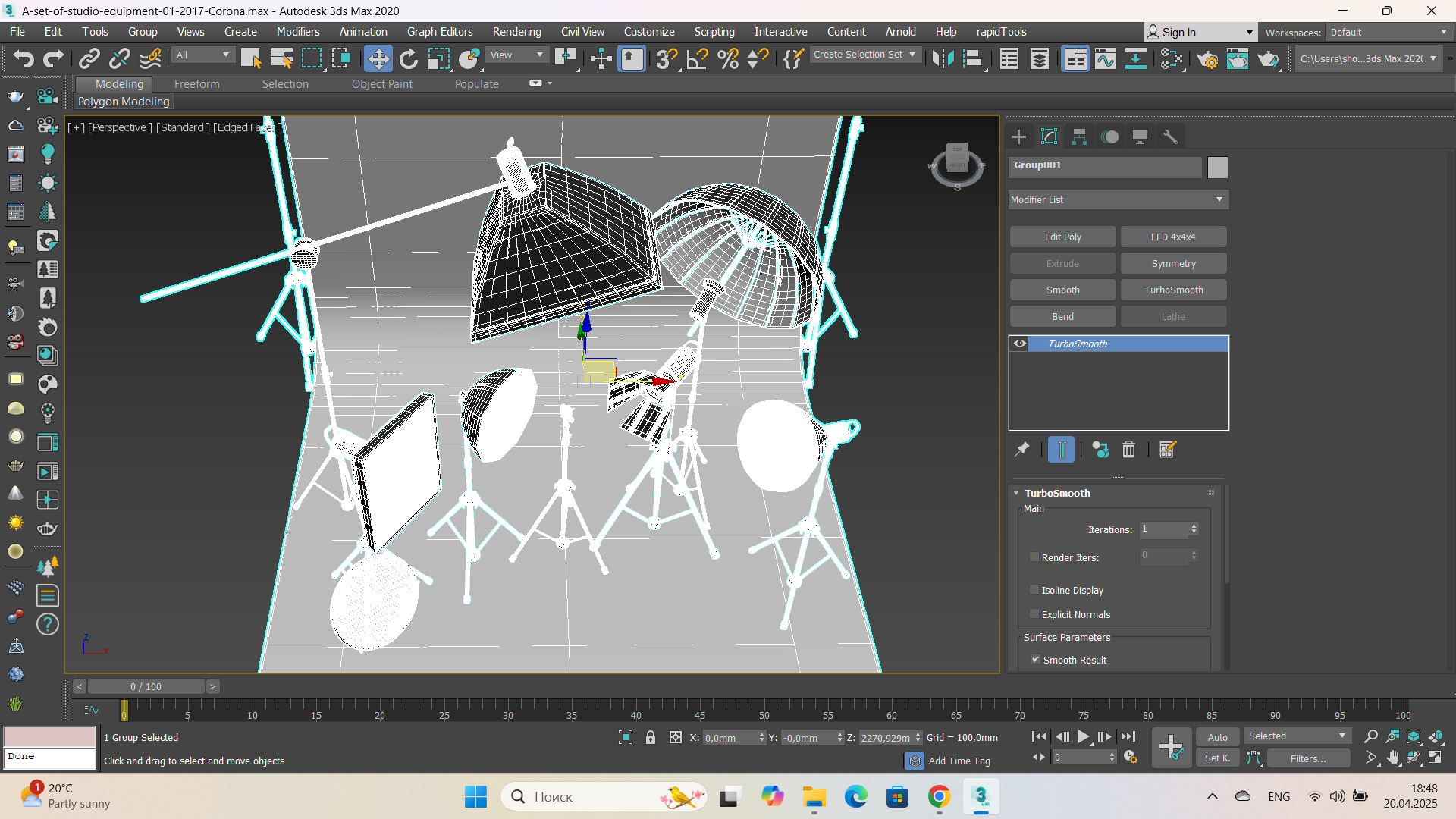This screenshot has width=1456, height=819.
Task: Activate the Select and Move tool
Action: coord(378,58)
